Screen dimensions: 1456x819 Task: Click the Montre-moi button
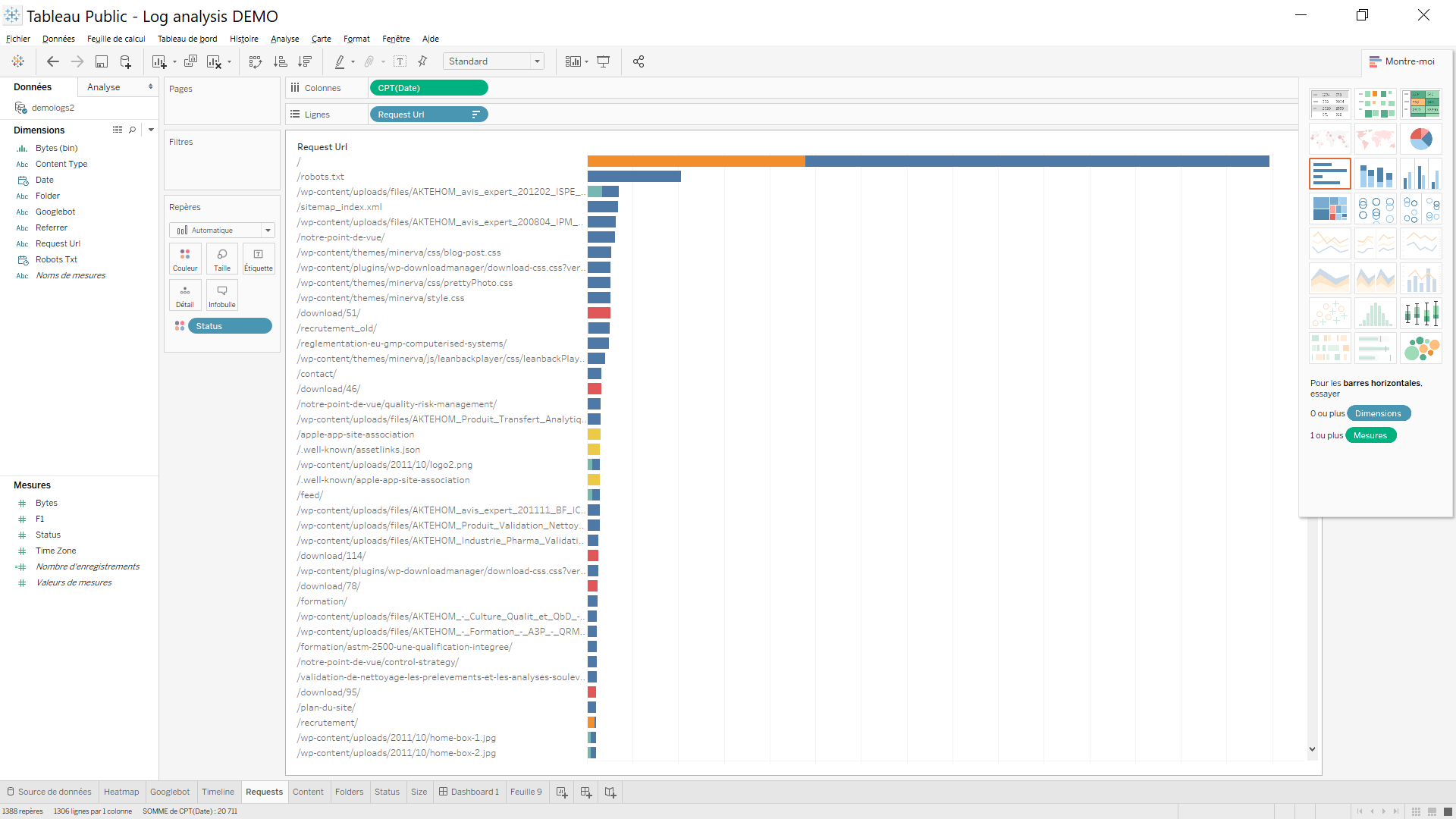(x=1404, y=61)
